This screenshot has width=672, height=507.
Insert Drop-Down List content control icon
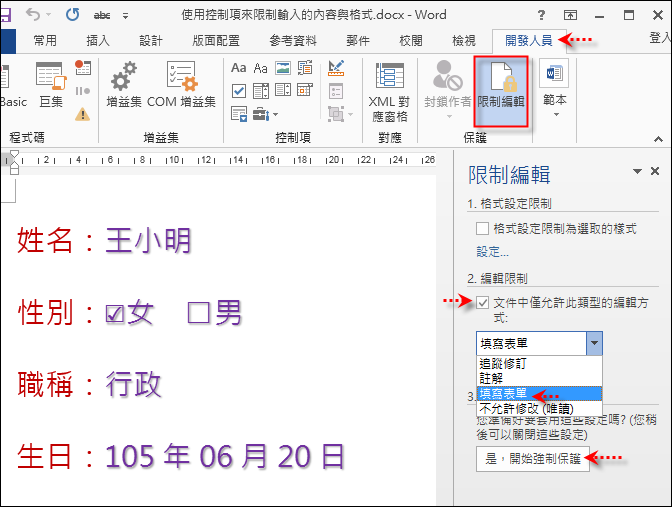(283, 90)
